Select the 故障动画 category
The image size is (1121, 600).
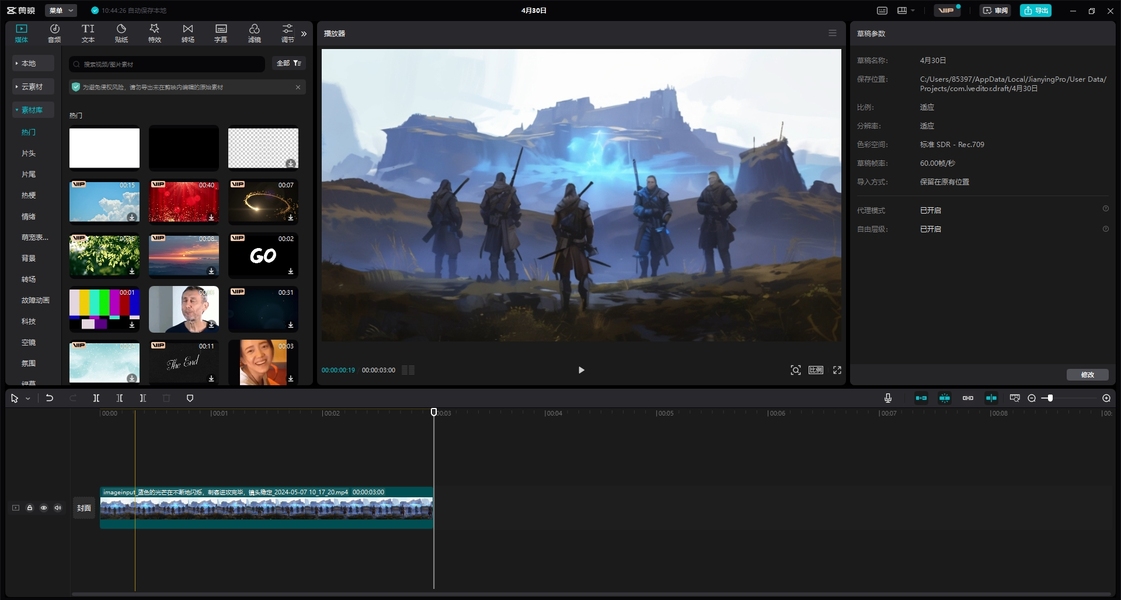click(x=36, y=300)
